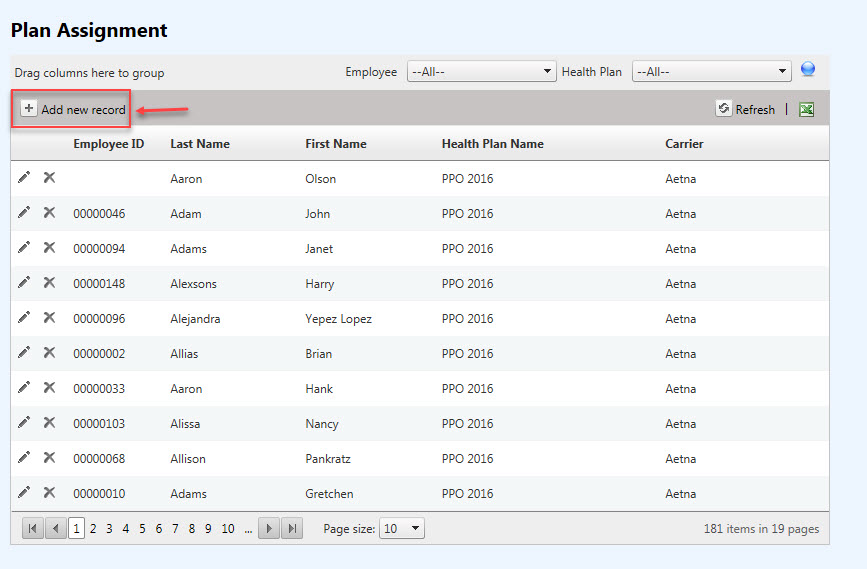
Task: Click the Add new record button
Action: point(73,109)
